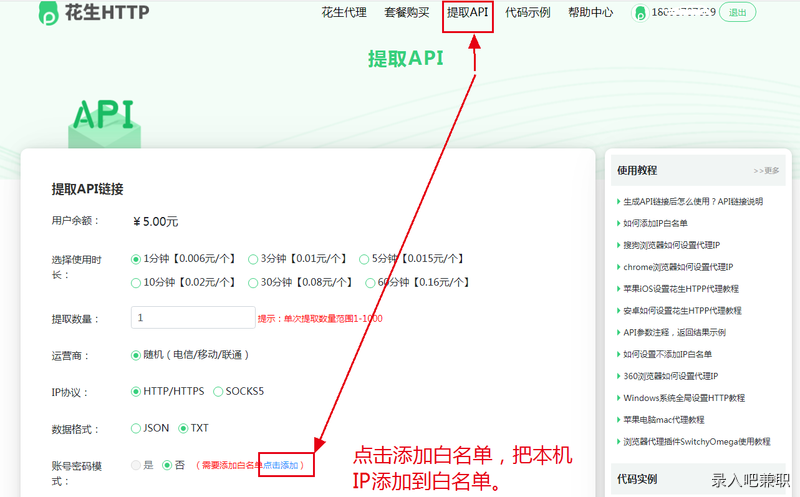Open 浏览器代理插件SwitchyOmega使用教程 link
Image resolution: width=800 pixels, height=497 pixels.
696,442
